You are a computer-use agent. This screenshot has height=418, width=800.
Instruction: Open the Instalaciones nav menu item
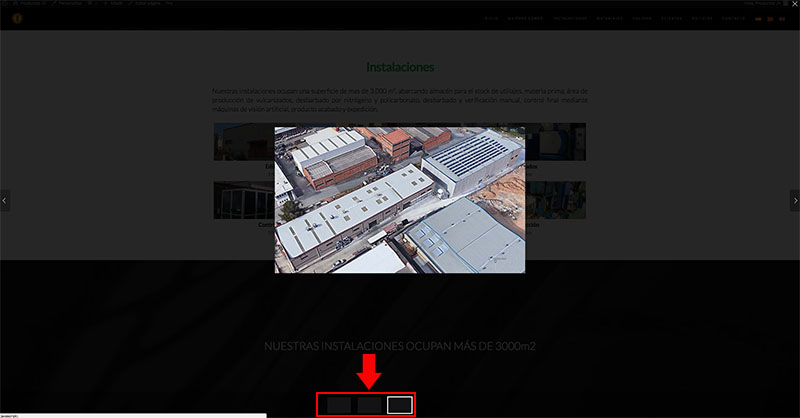570,19
